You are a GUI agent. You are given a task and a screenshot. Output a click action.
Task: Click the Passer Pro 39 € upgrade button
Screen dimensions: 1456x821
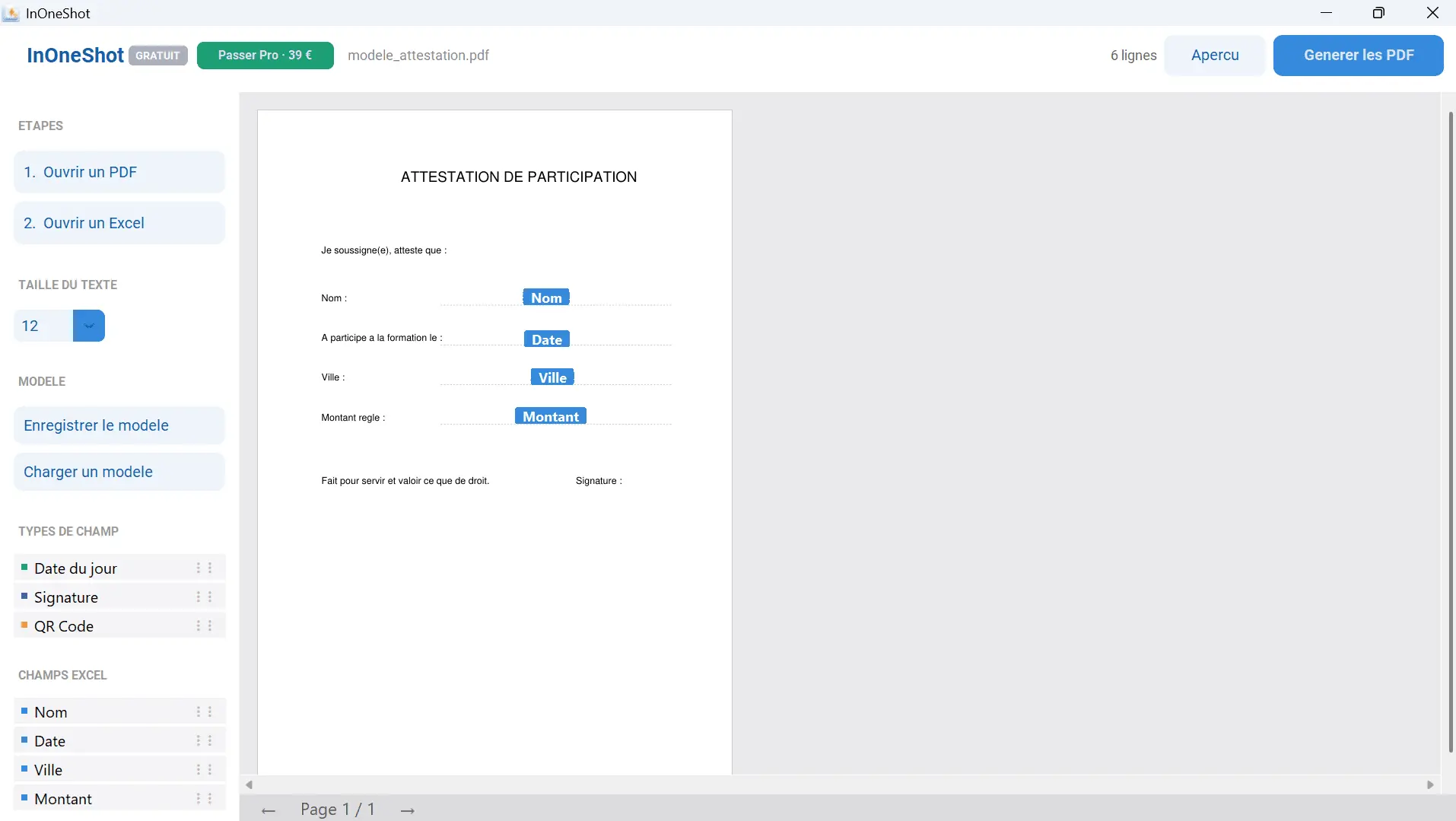coord(265,56)
